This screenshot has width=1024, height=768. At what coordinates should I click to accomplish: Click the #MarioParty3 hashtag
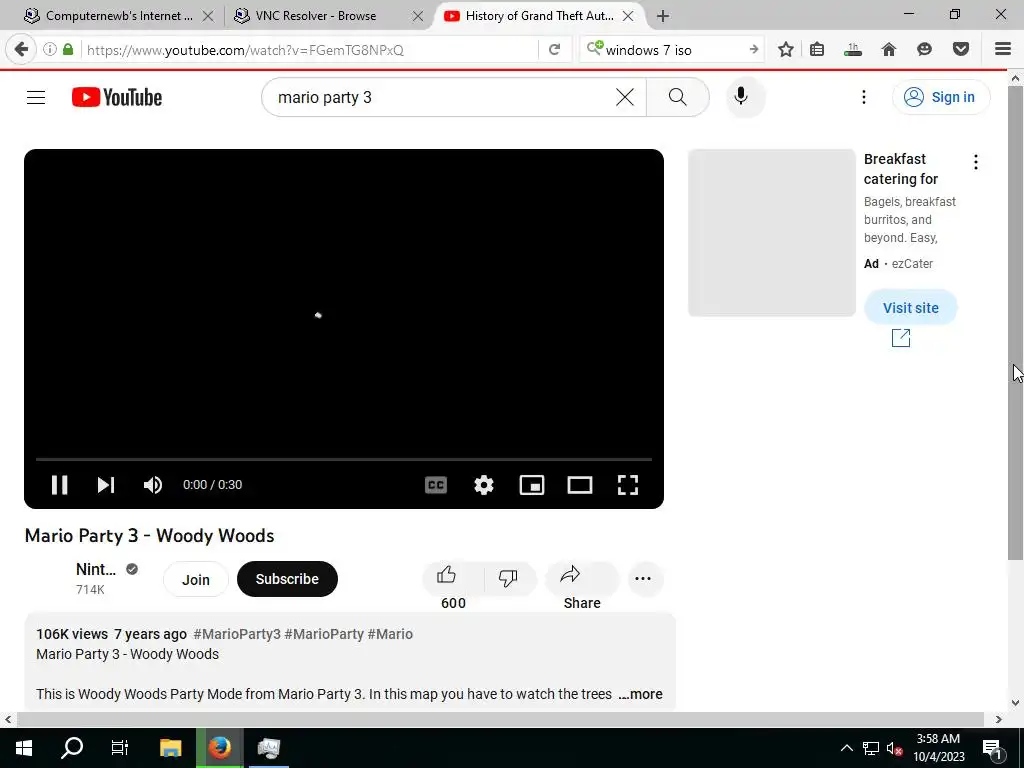coord(237,634)
